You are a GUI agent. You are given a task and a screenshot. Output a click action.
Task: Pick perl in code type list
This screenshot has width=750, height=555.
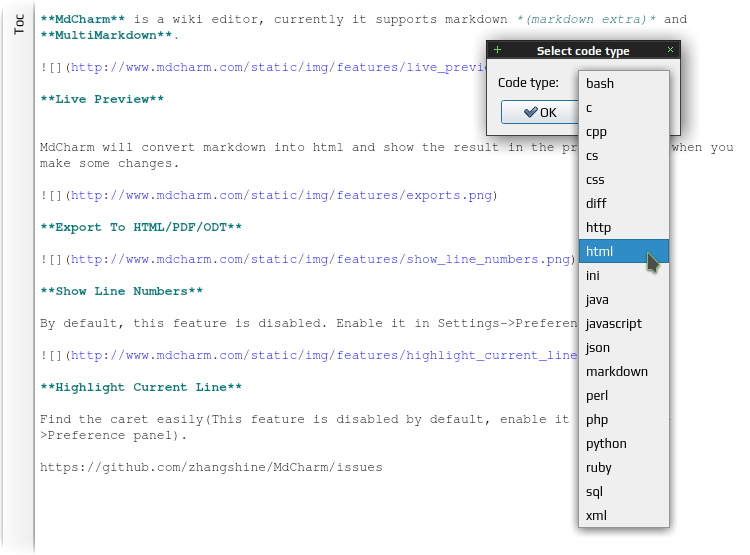624,396
